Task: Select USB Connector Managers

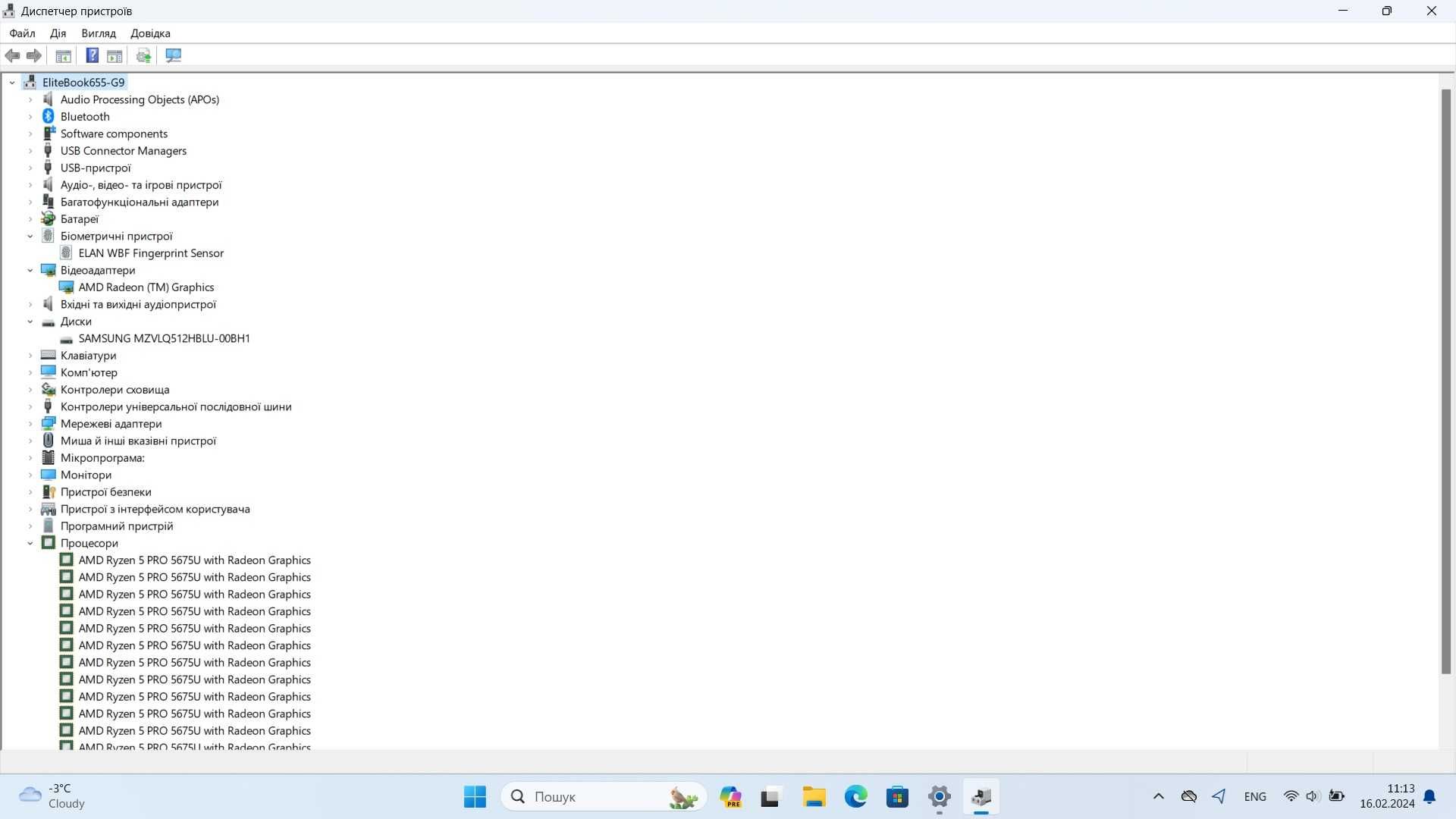Action: pyautogui.click(x=124, y=150)
